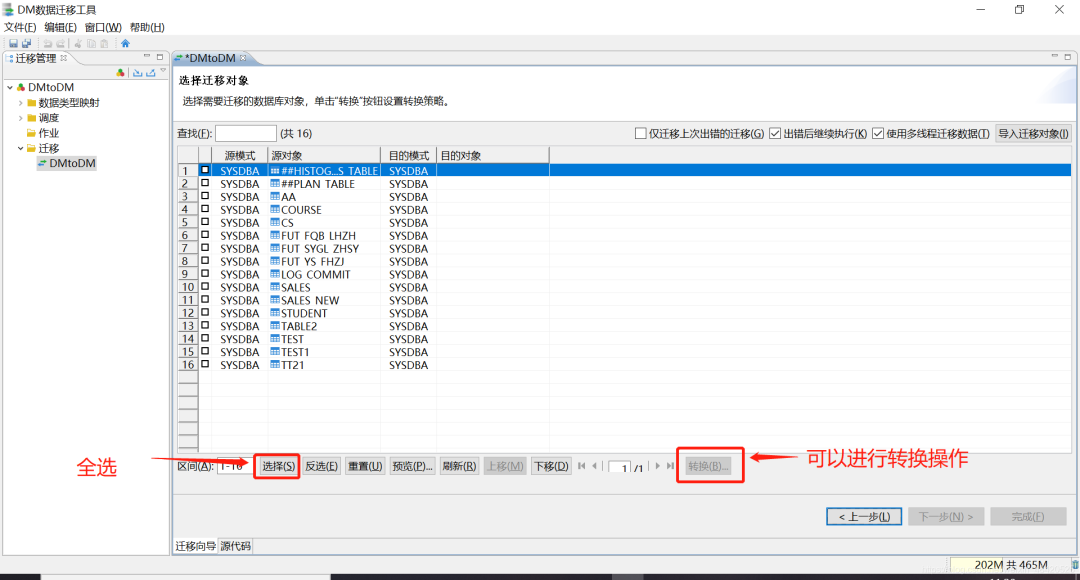
Task: Click the Save All toolbar icon
Action: [26, 43]
